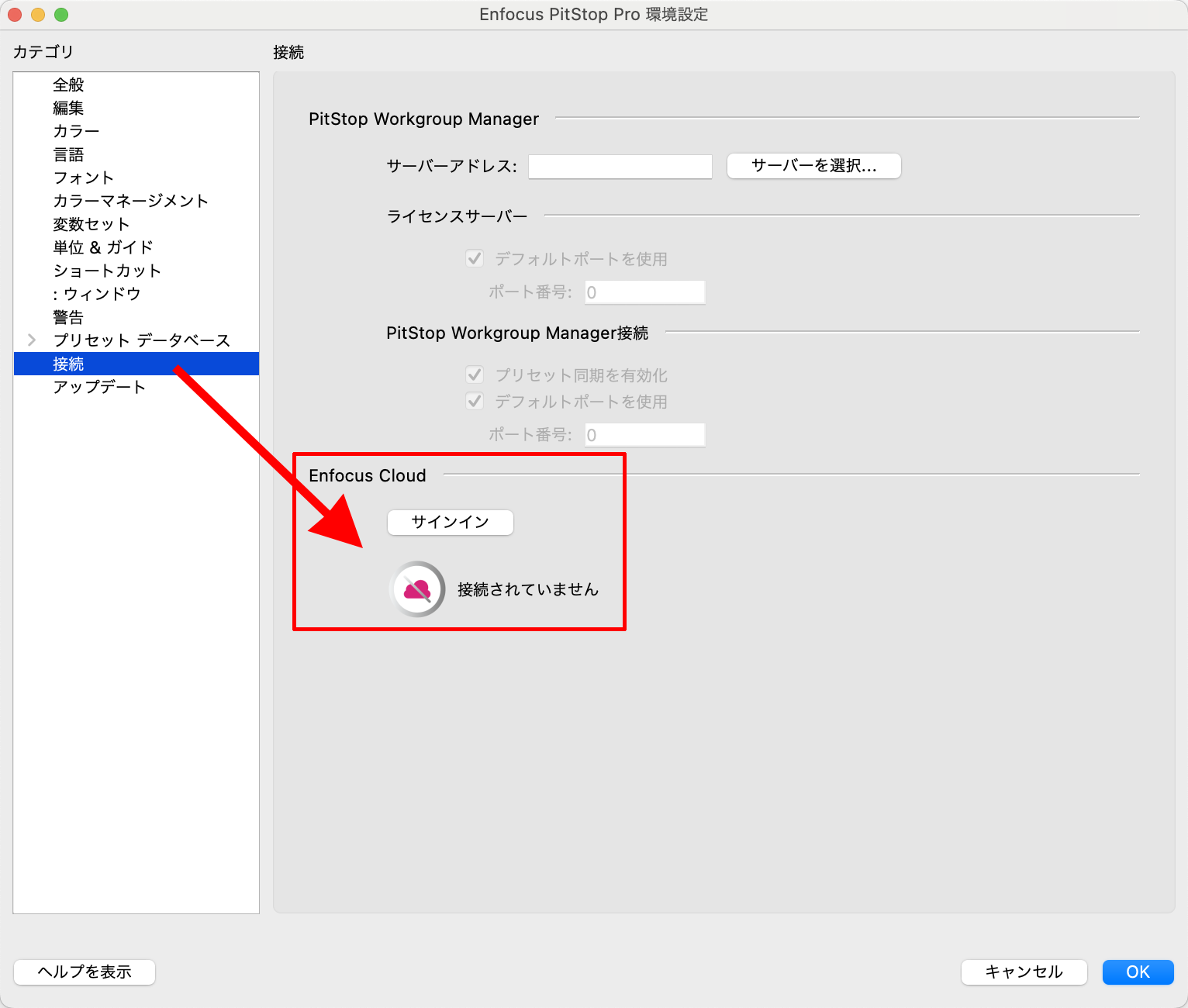Open the アップデート category
1188x1008 pixels.
pyautogui.click(x=136, y=387)
